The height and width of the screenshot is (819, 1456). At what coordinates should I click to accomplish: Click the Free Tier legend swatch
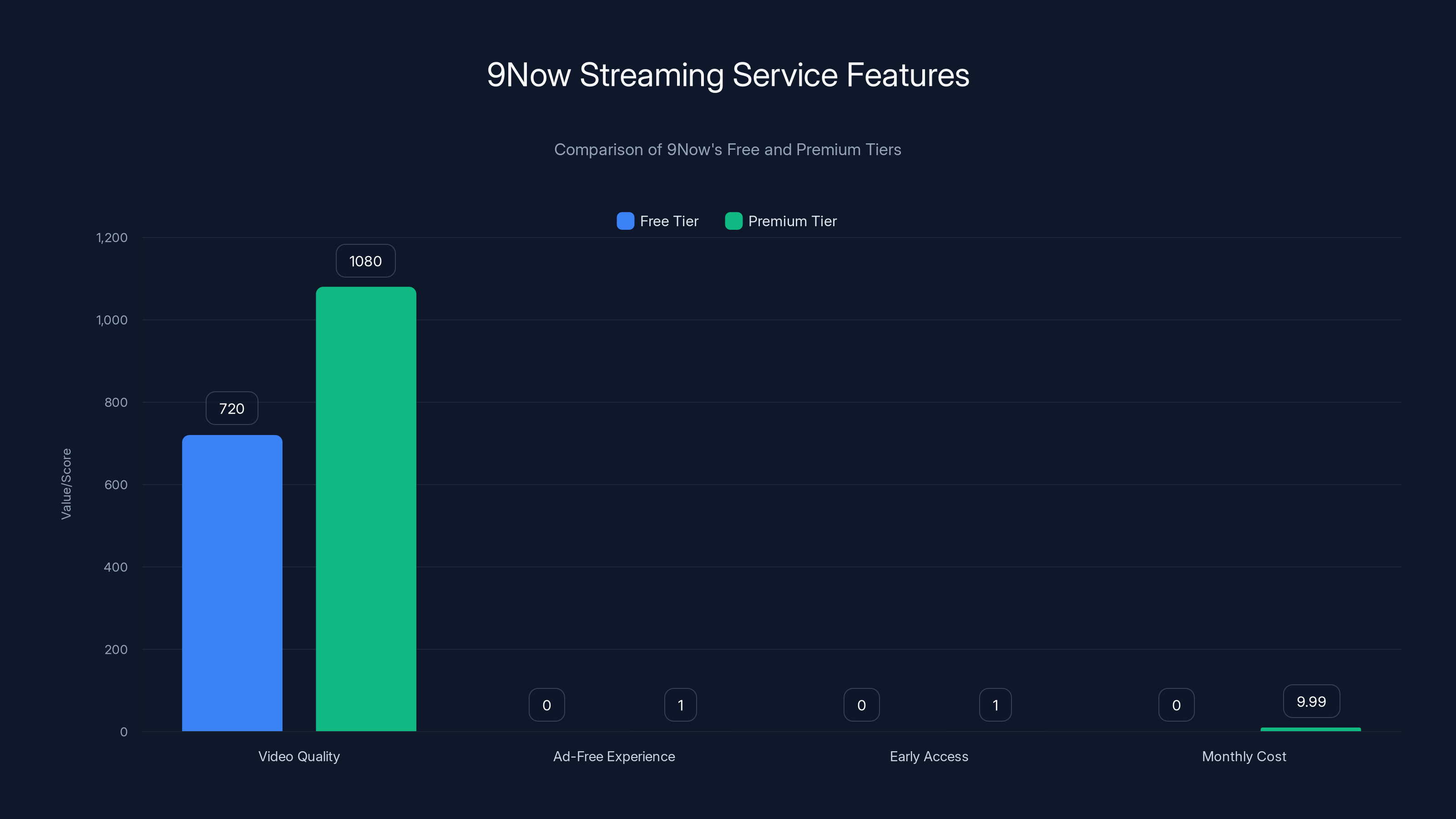click(625, 221)
